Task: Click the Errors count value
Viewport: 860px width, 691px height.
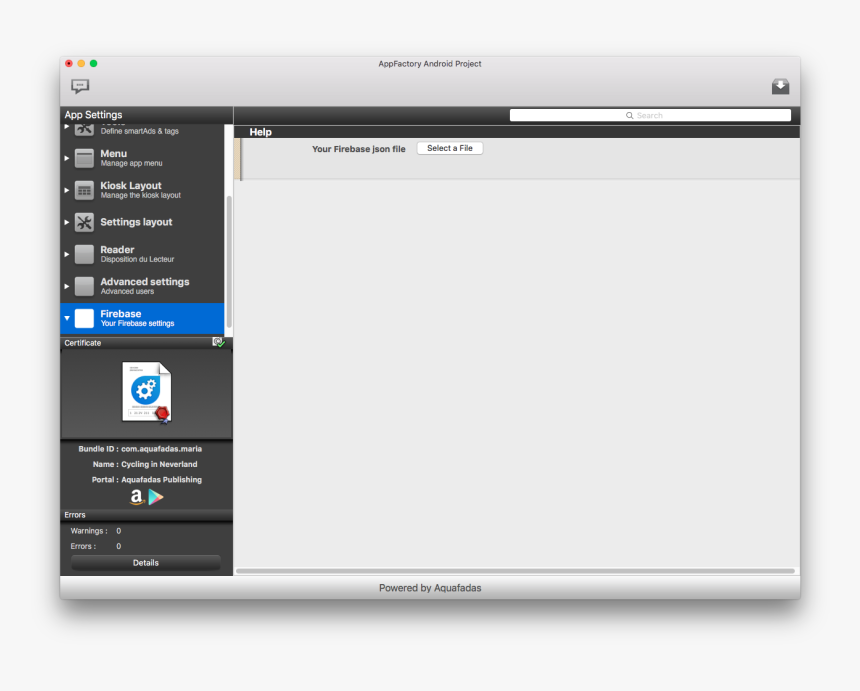Action: (118, 546)
